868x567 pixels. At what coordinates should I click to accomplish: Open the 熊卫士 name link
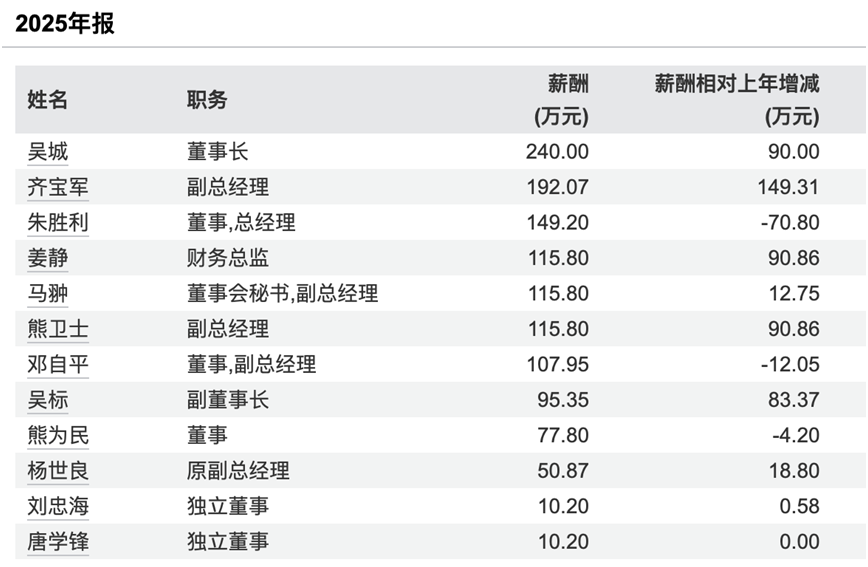tap(58, 329)
